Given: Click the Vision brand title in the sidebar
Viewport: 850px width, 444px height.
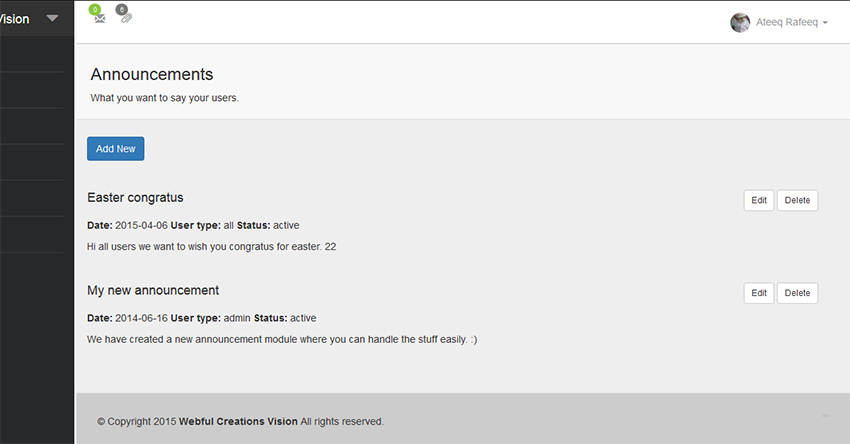Looking at the screenshot, I should (x=15, y=19).
